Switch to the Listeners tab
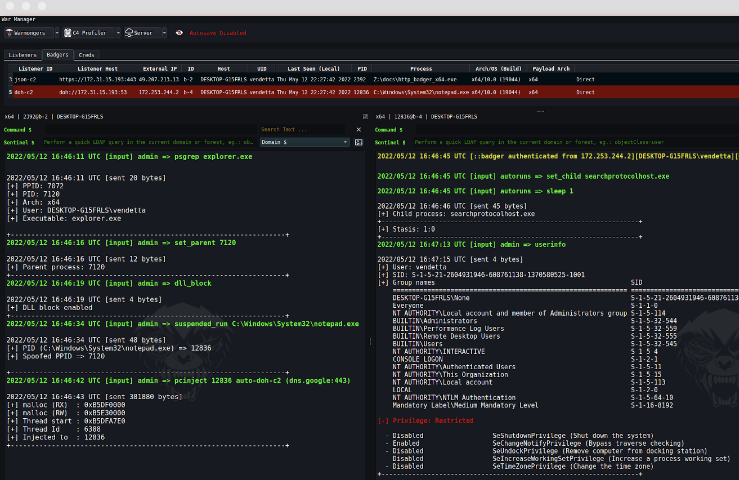This screenshot has height=480, width=739. 23,55
